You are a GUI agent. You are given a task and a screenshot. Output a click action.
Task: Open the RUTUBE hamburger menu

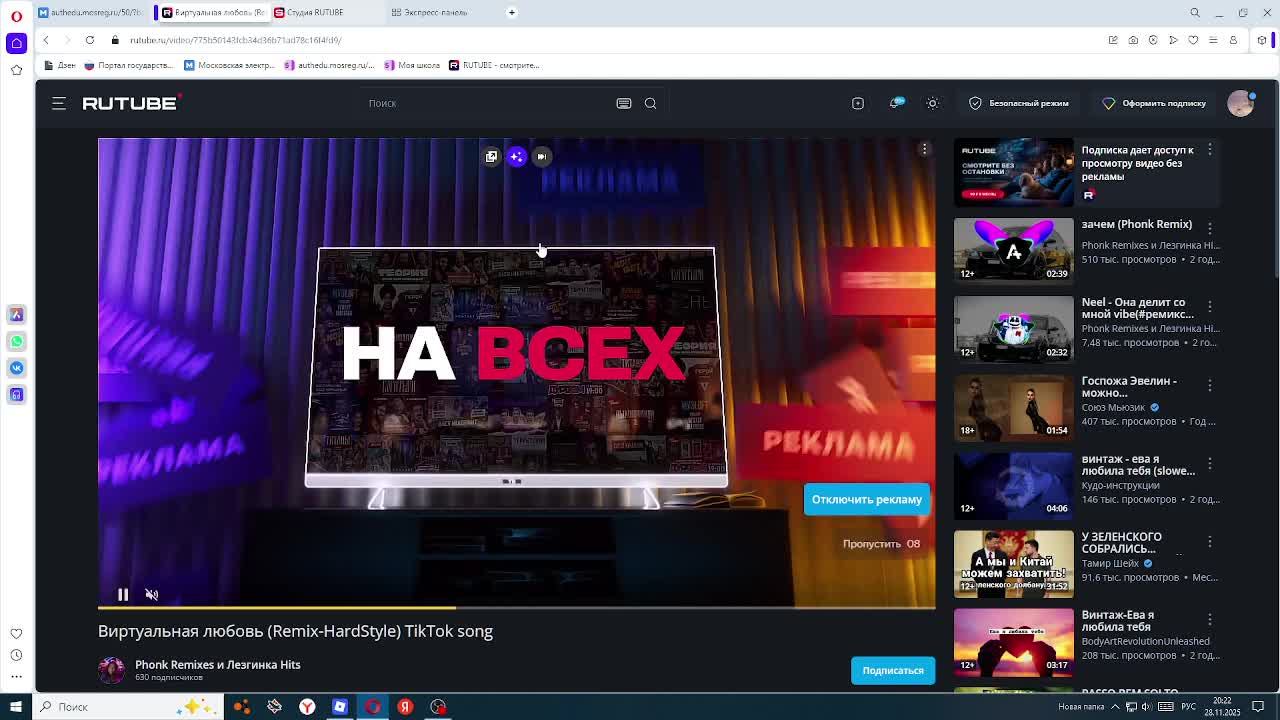(x=59, y=103)
